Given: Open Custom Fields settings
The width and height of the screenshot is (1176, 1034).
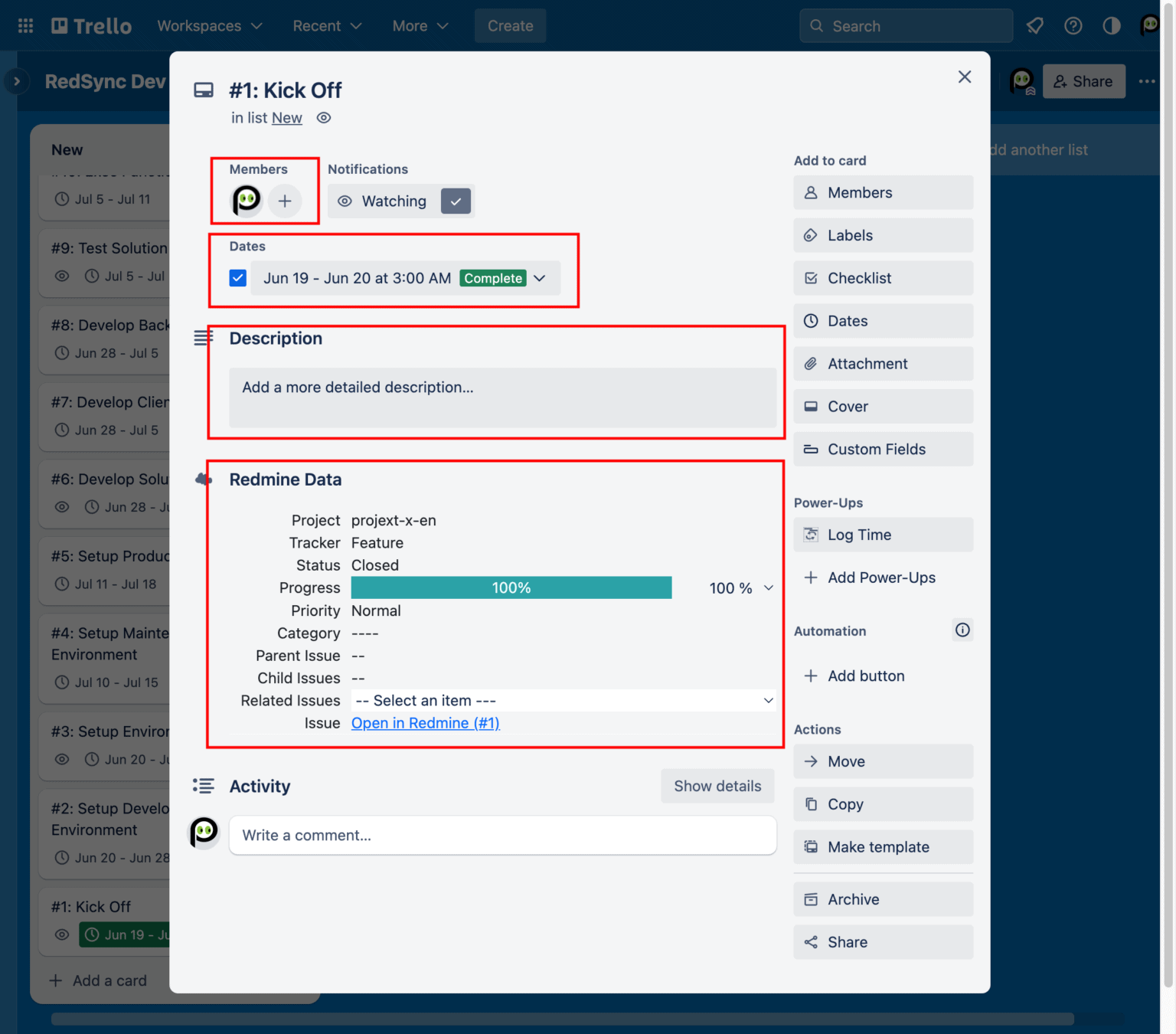Looking at the screenshot, I should (x=882, y=449).
